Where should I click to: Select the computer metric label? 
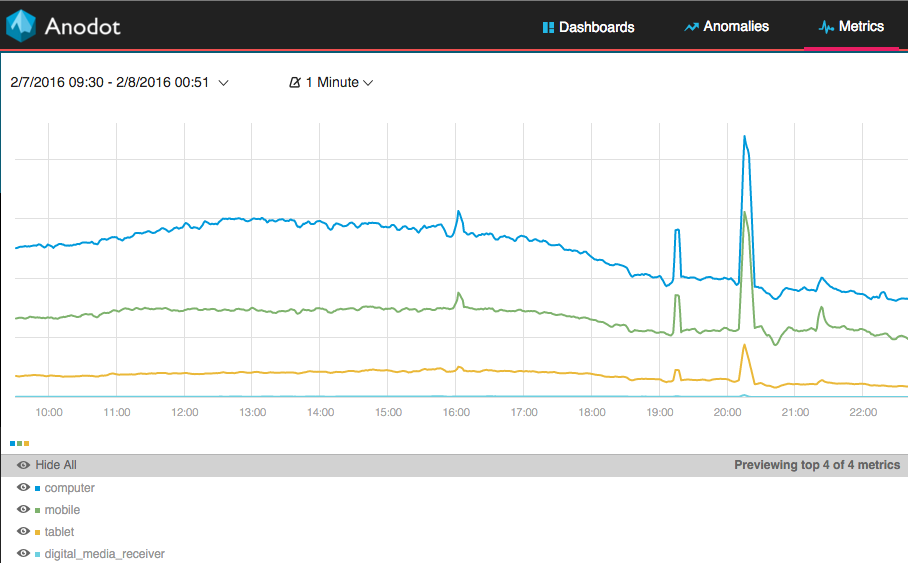(x=69, y=488)
